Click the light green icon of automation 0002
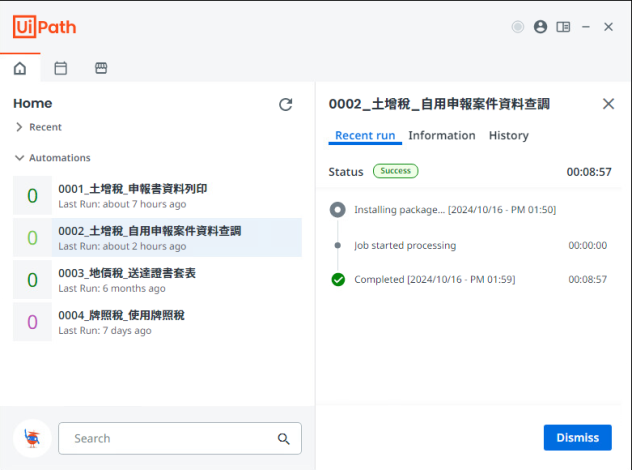 click(32, 237)
